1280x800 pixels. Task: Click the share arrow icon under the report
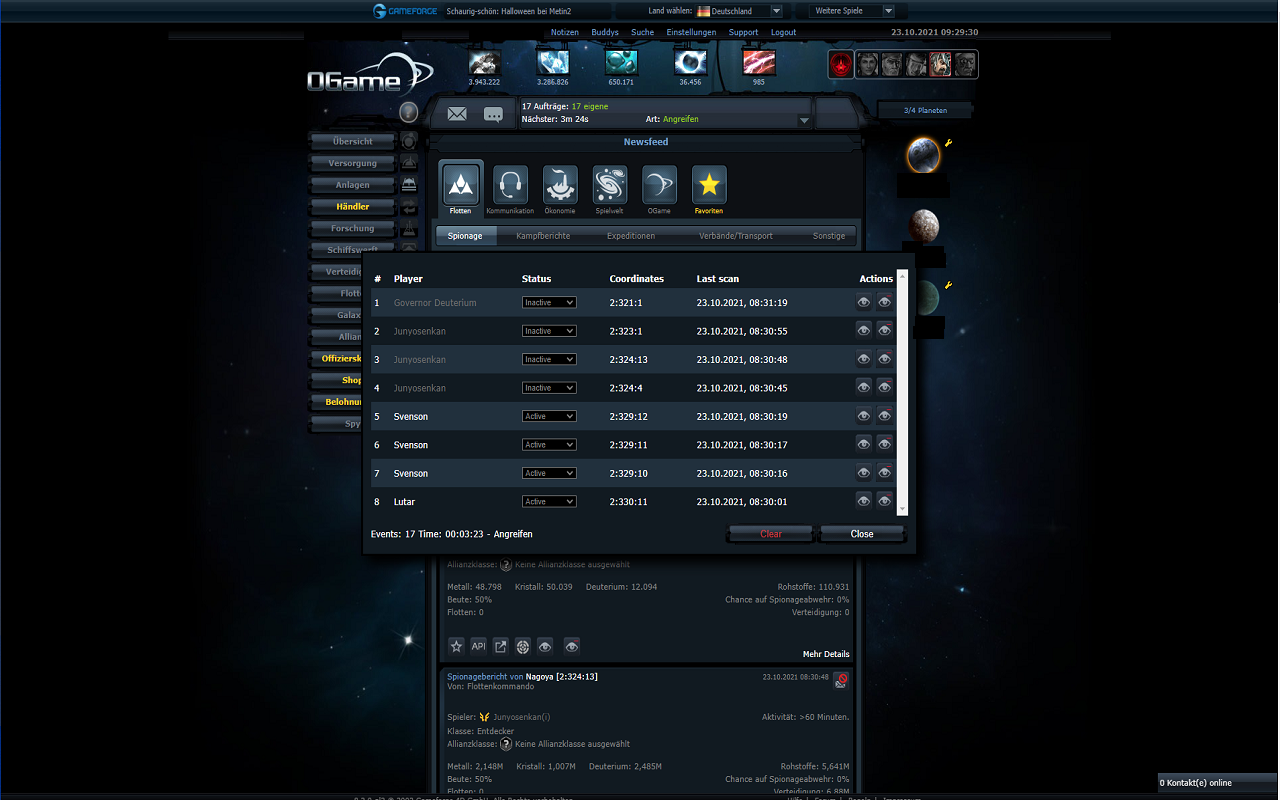pyautogui.click(x=501, y=646)
